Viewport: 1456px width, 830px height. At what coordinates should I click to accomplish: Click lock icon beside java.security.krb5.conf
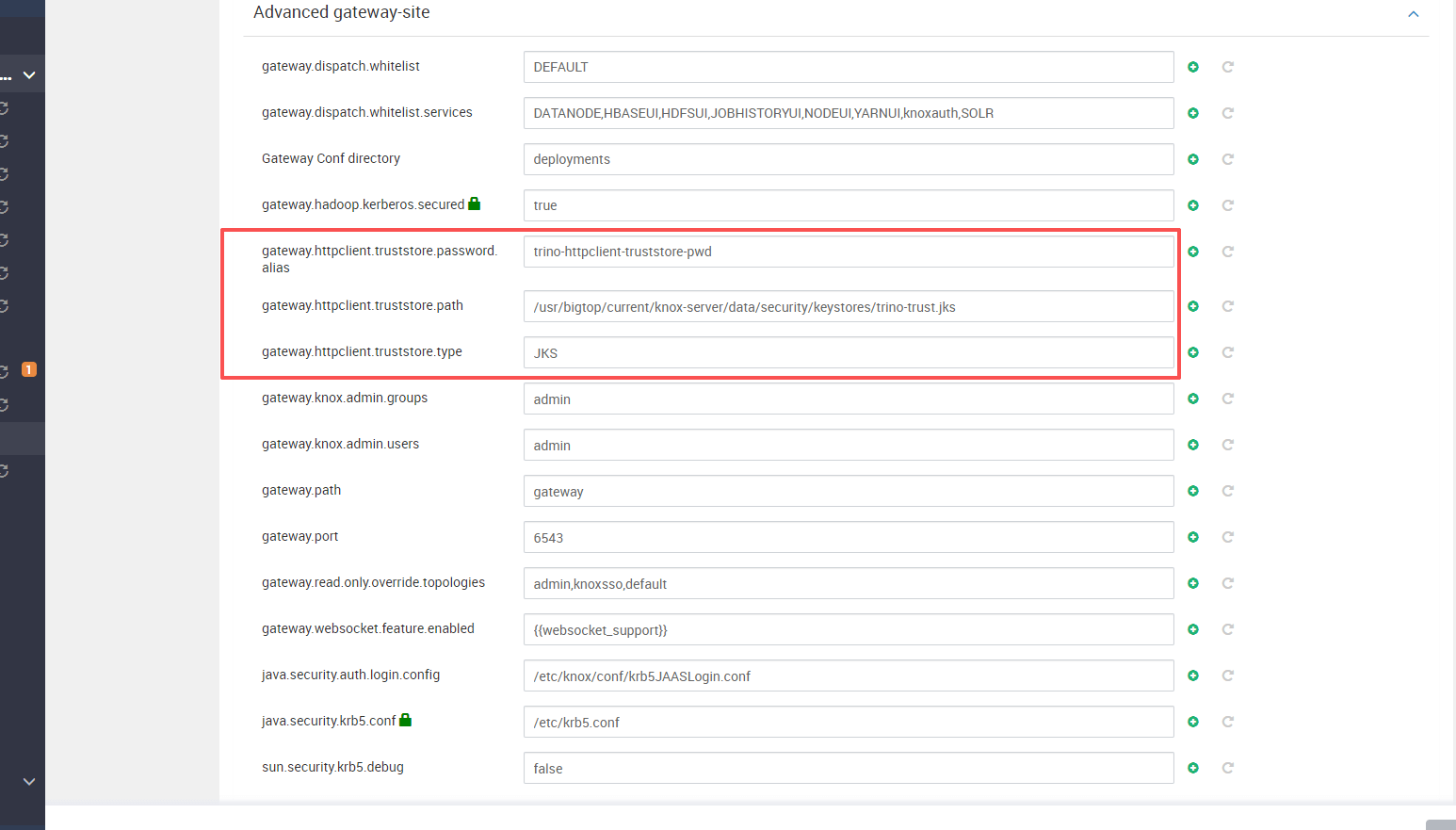(406, 720)
